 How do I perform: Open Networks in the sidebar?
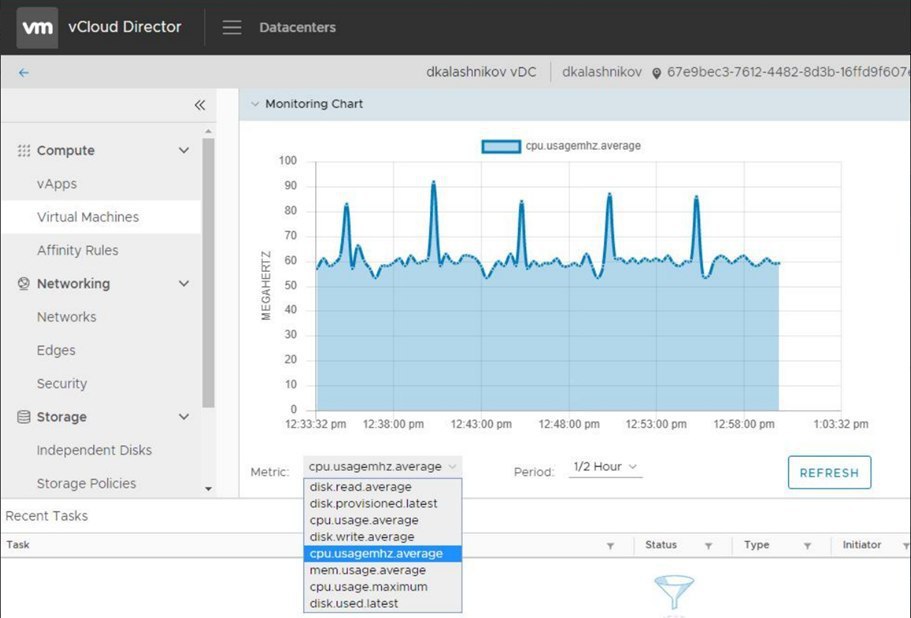(66, 317)
